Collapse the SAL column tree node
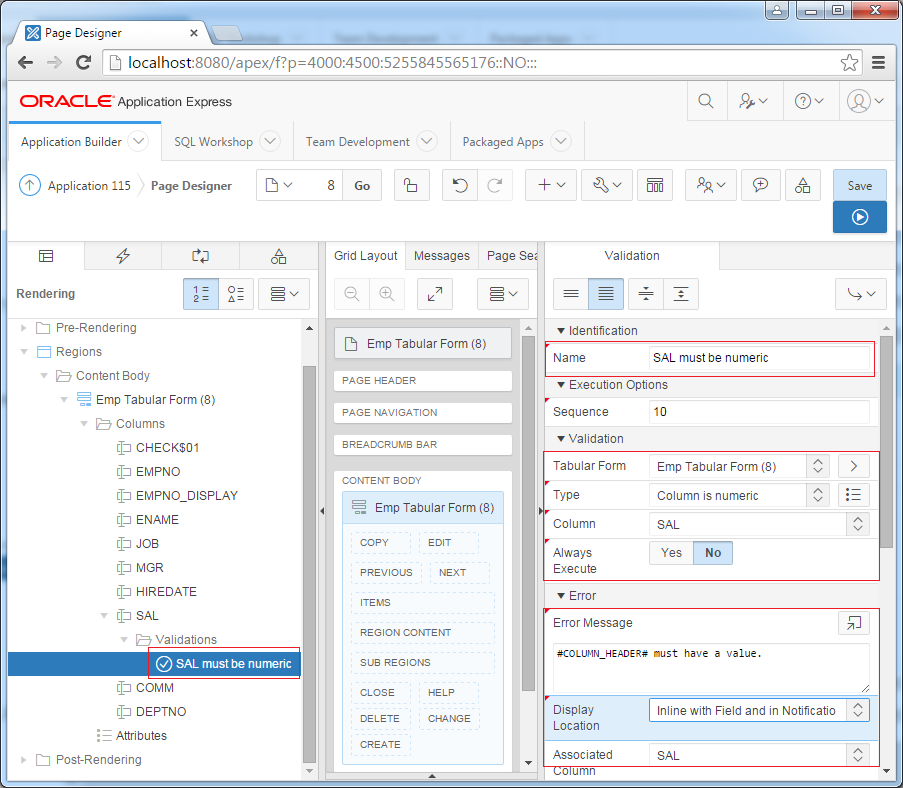903x788 pixels. [104, 616]
